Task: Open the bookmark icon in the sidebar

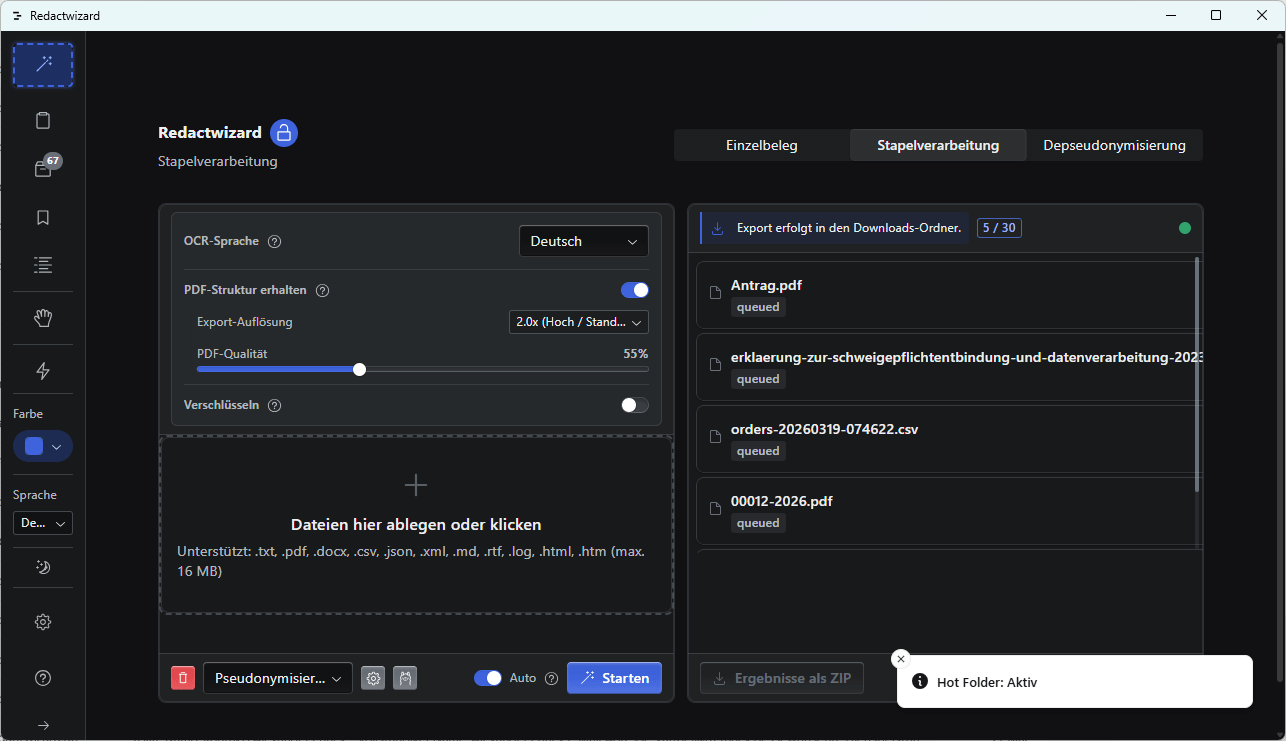Action: pos(43,217)
